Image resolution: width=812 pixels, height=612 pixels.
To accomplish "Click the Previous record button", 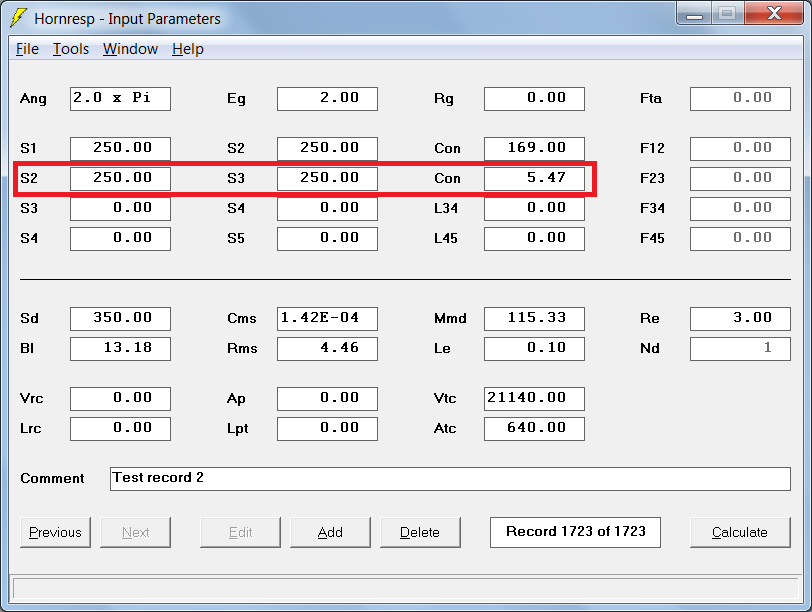I will click(x=55, y=532).
